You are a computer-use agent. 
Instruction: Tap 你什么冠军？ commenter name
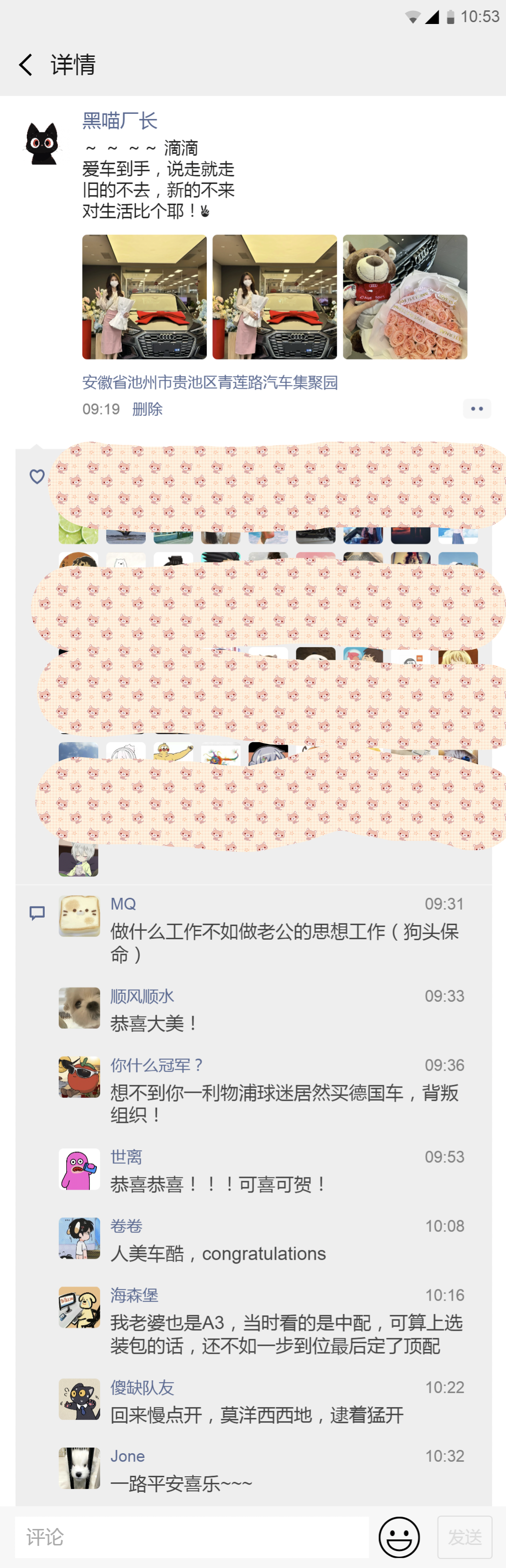pyautogui.click(x=157, y=1065)
